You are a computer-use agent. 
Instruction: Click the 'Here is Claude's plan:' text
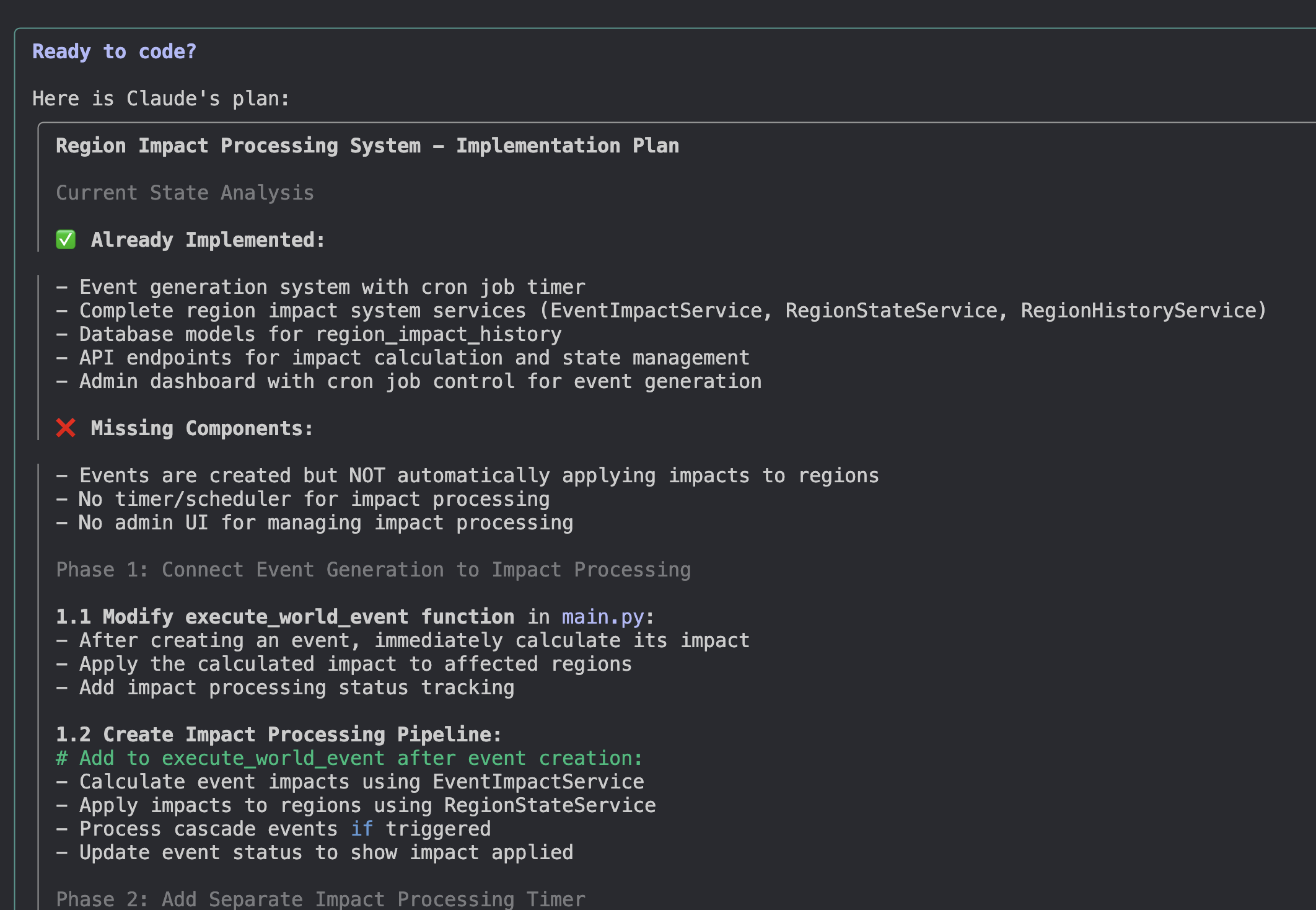pyautogui.click(x=160, y=99)
